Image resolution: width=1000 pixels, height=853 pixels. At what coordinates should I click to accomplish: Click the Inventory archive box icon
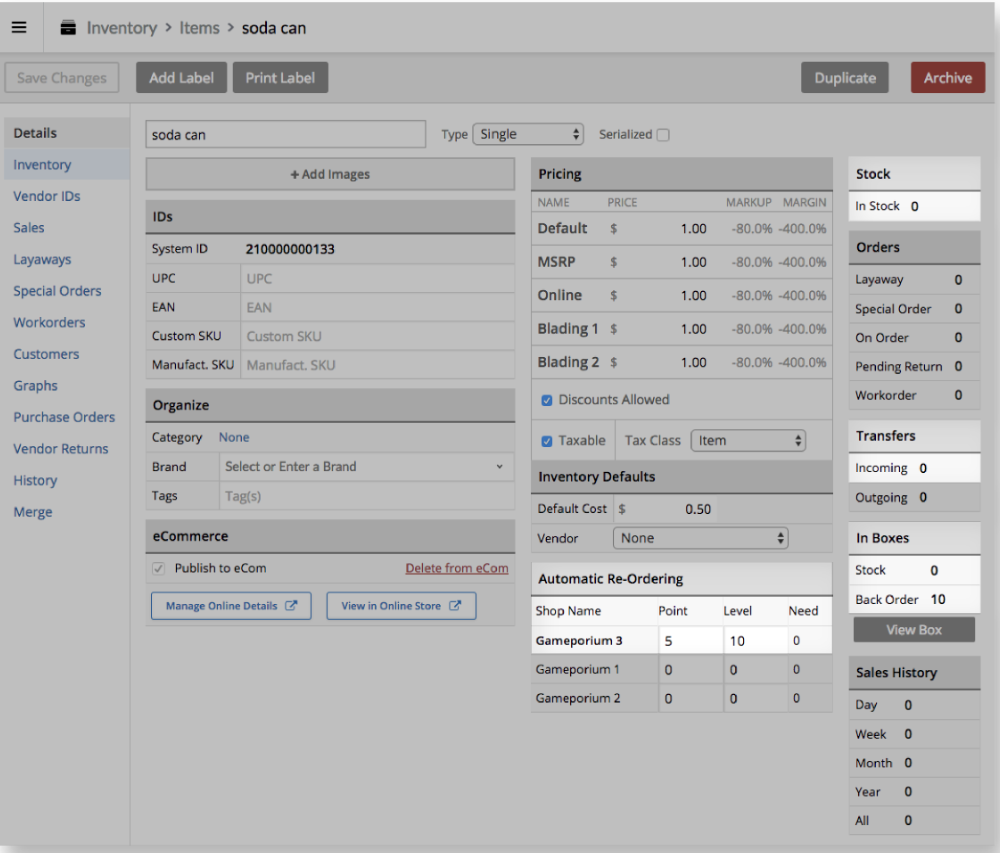pos(68,28)
